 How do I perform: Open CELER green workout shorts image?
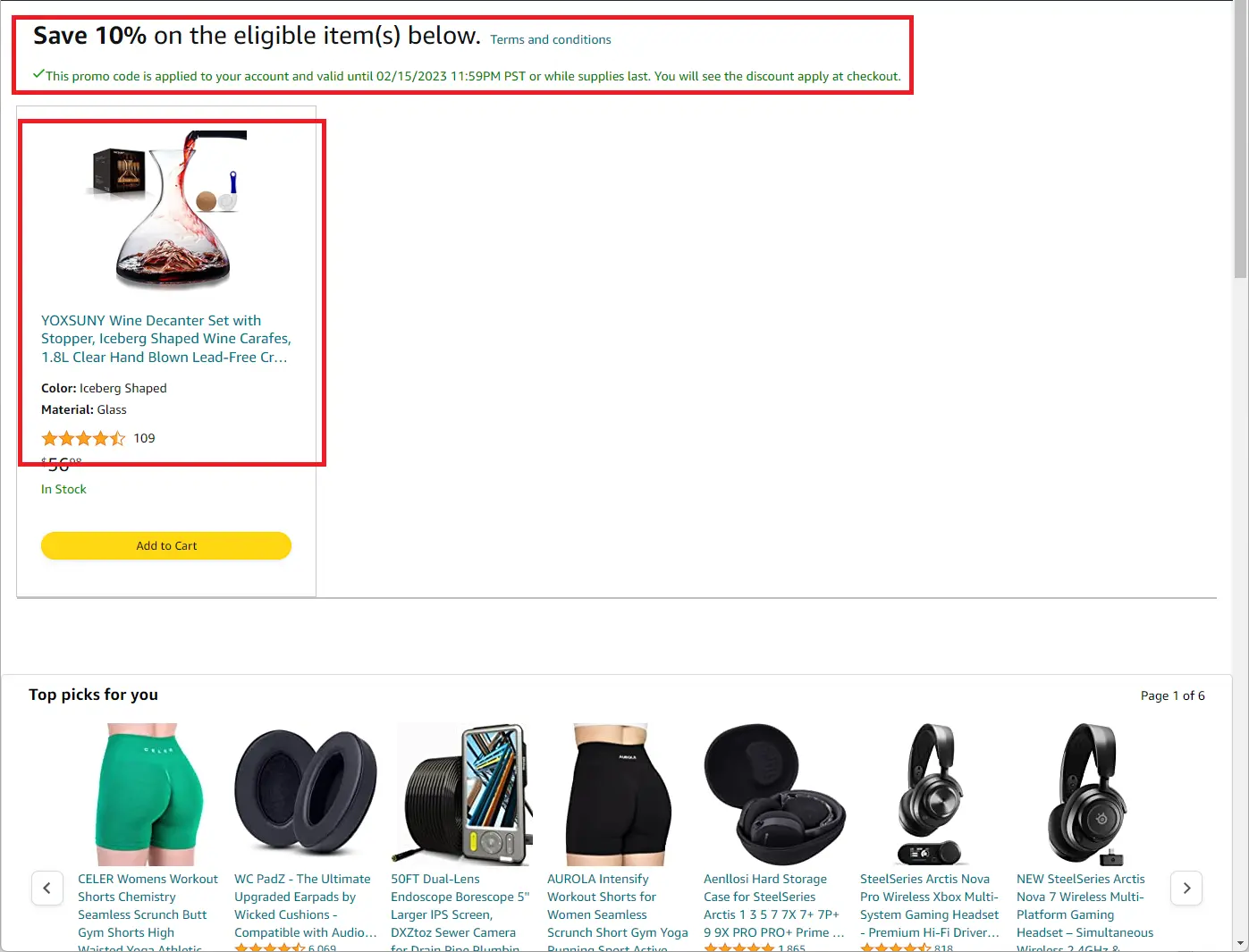pyautogui.click(x=149, y=795)
